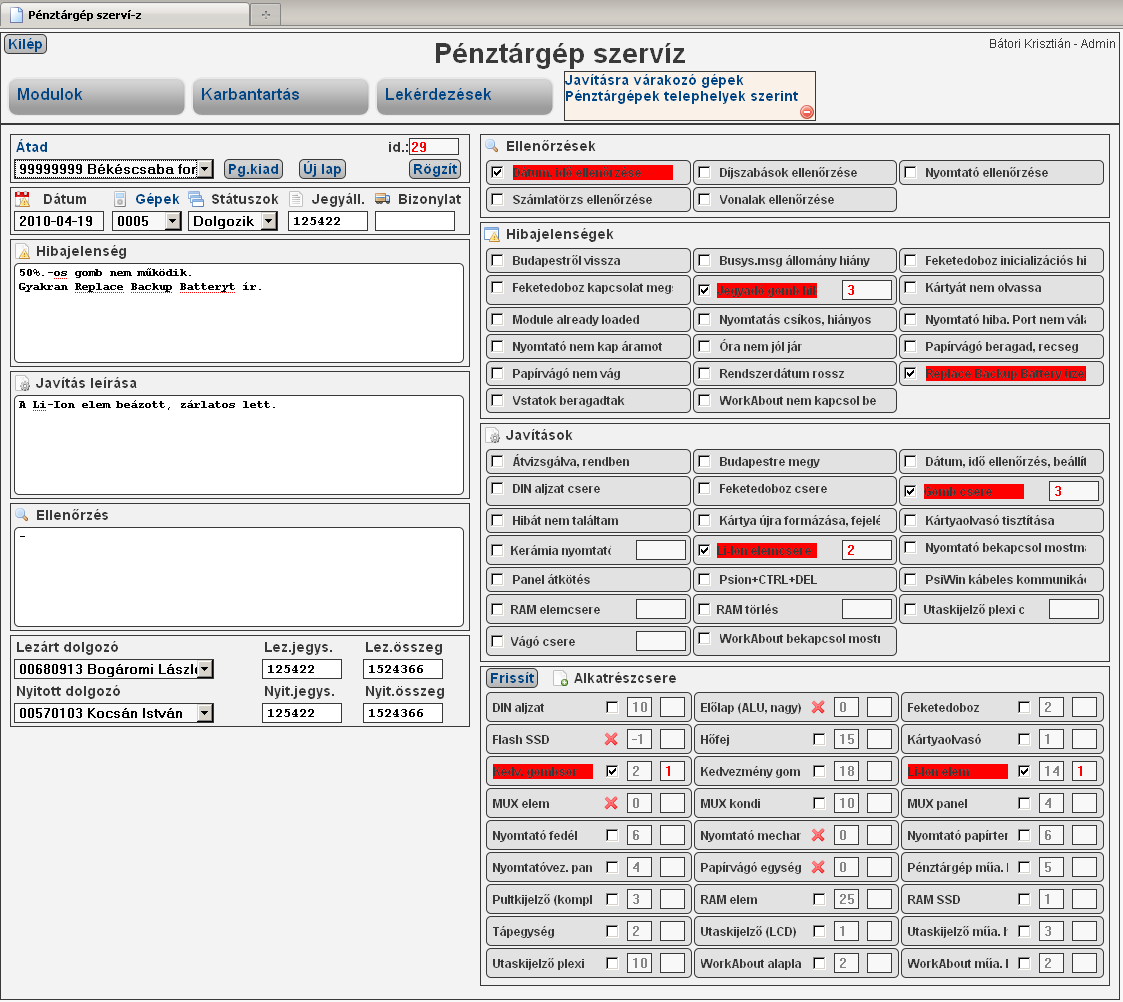Screen dimensions: 1123x1002
Task: Toggle Replace Backup Battery checkbox
Action: (x=910, y=373)
